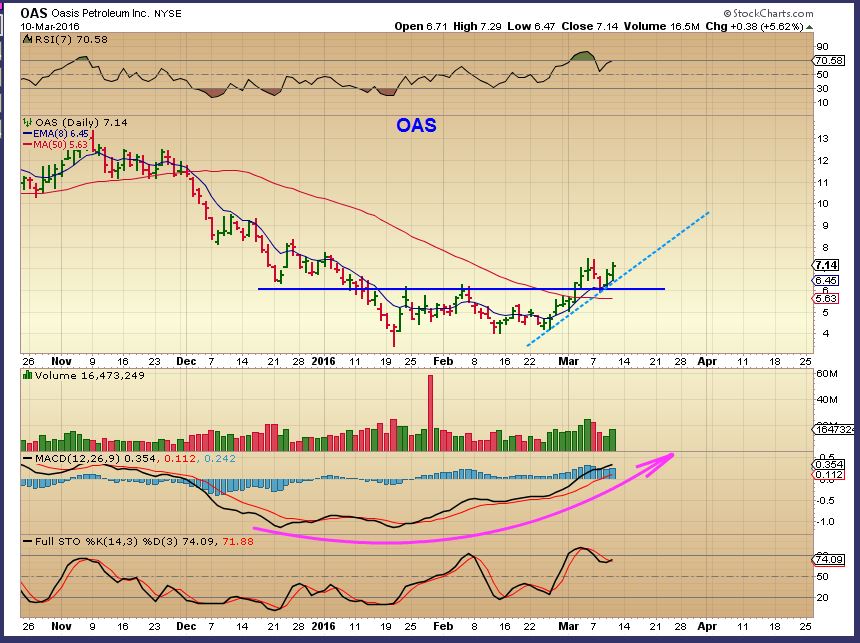Click "Nov" on the date axis under price panel
This screenshot has height=643, width=860.
(61, 362)
